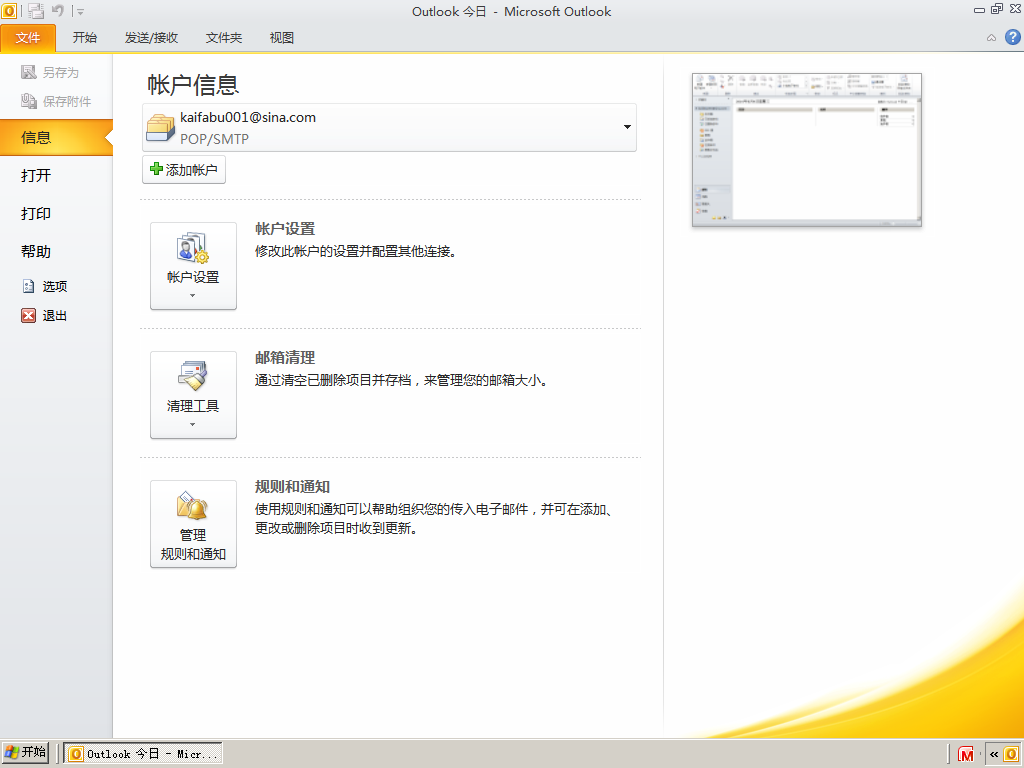
Task: Open 选项 settings
Action: [56, 286]
